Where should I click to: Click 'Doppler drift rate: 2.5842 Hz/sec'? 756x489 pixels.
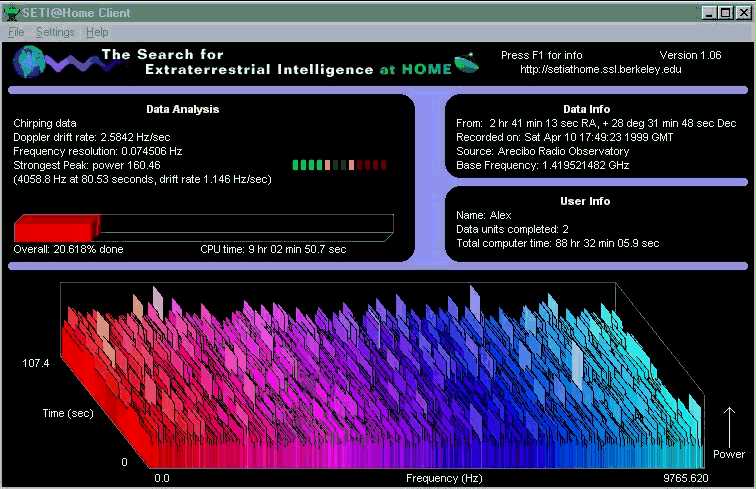92,137
